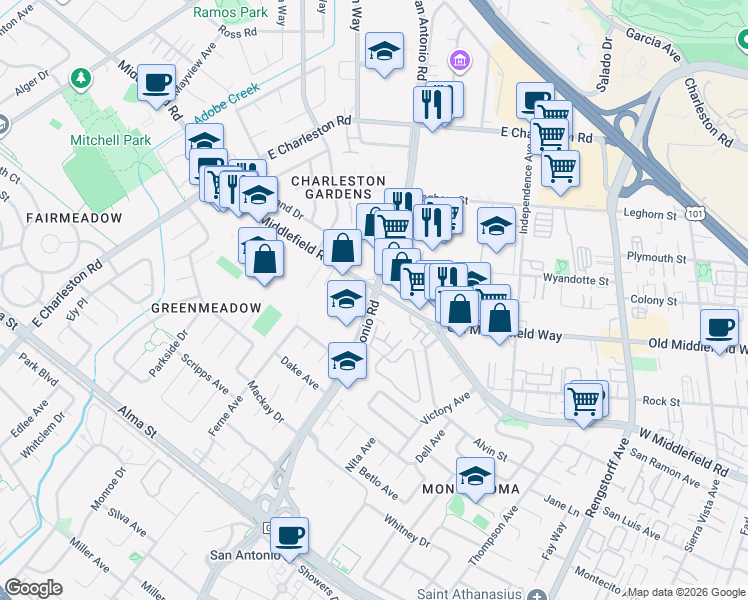This screenshot has height=600, width=748.
Task: Click the Whitney Dr label
Action: [407, 531]
